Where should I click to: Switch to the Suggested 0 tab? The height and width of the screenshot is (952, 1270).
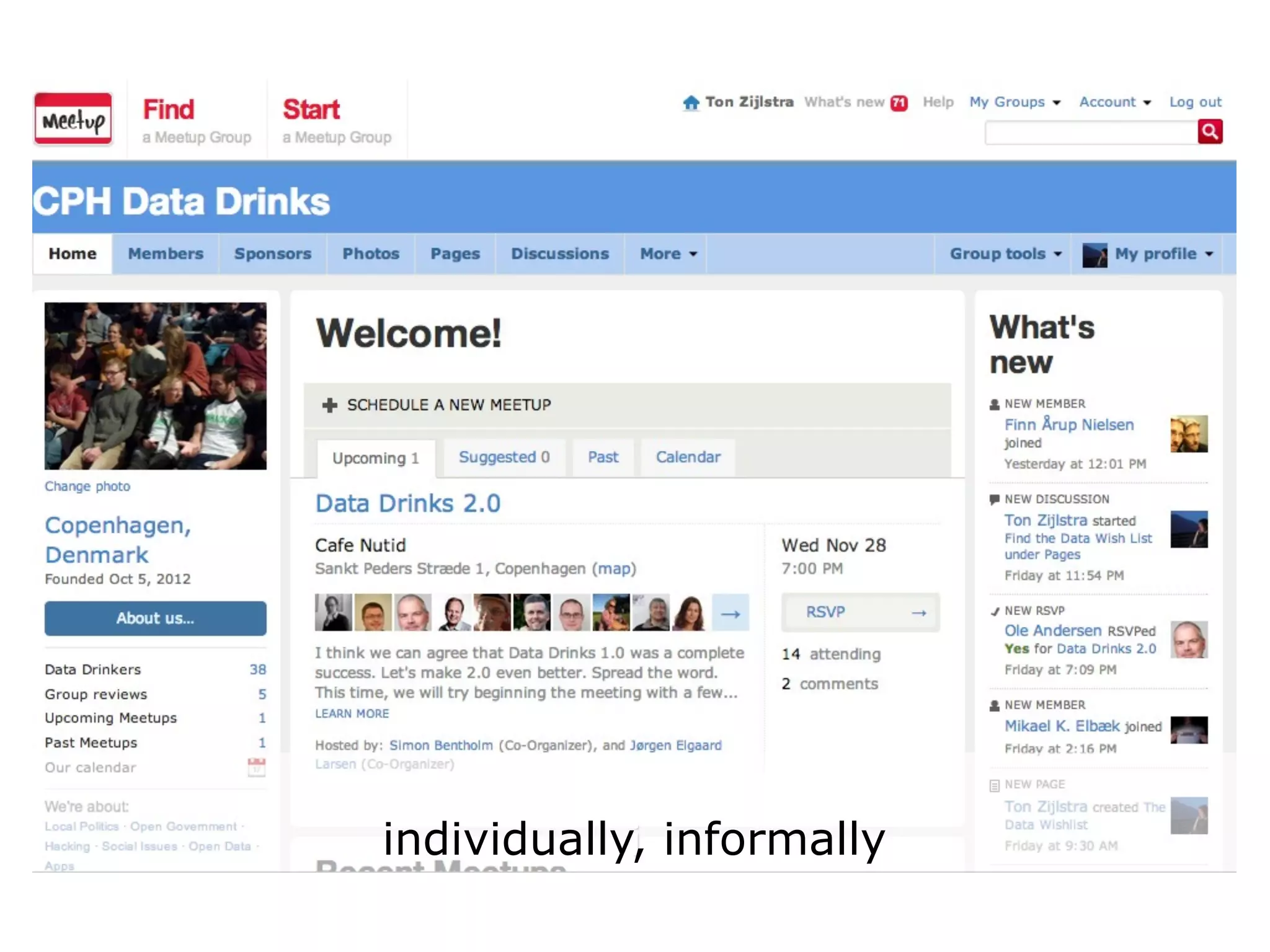pyautogui.click(x=504, y=457)
